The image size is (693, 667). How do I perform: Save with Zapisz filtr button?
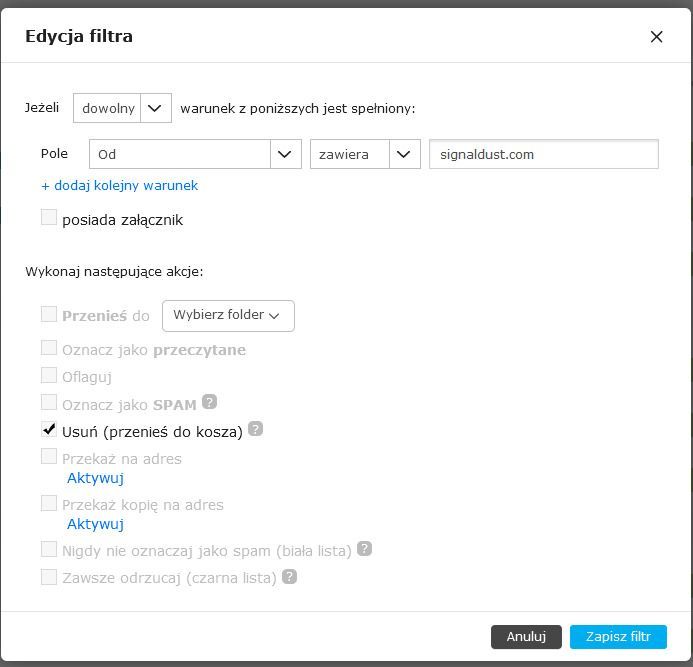click(x=618, y=637)
